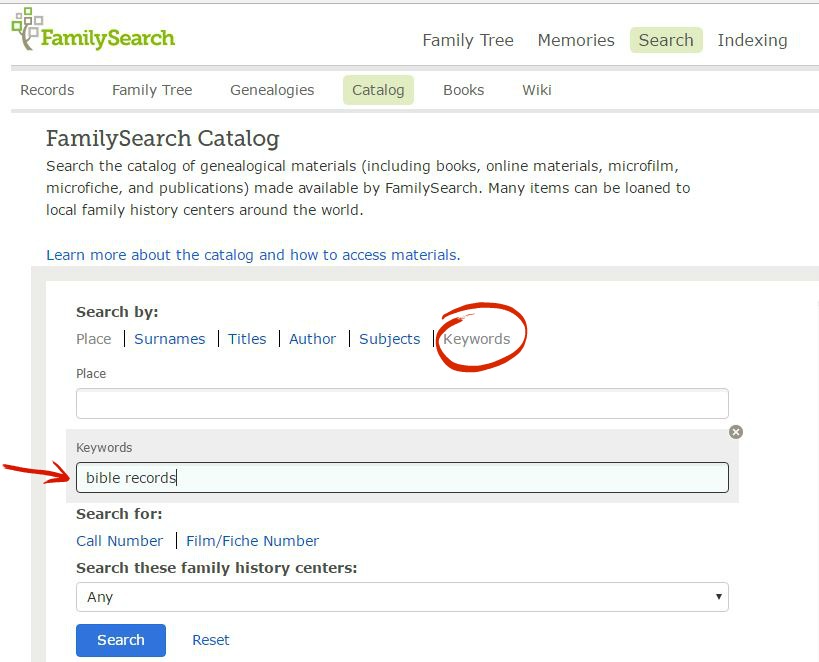Screen dimensions: 819x662
Task: Choose the Keywords search-by option
Action: [x=476, y=339]
